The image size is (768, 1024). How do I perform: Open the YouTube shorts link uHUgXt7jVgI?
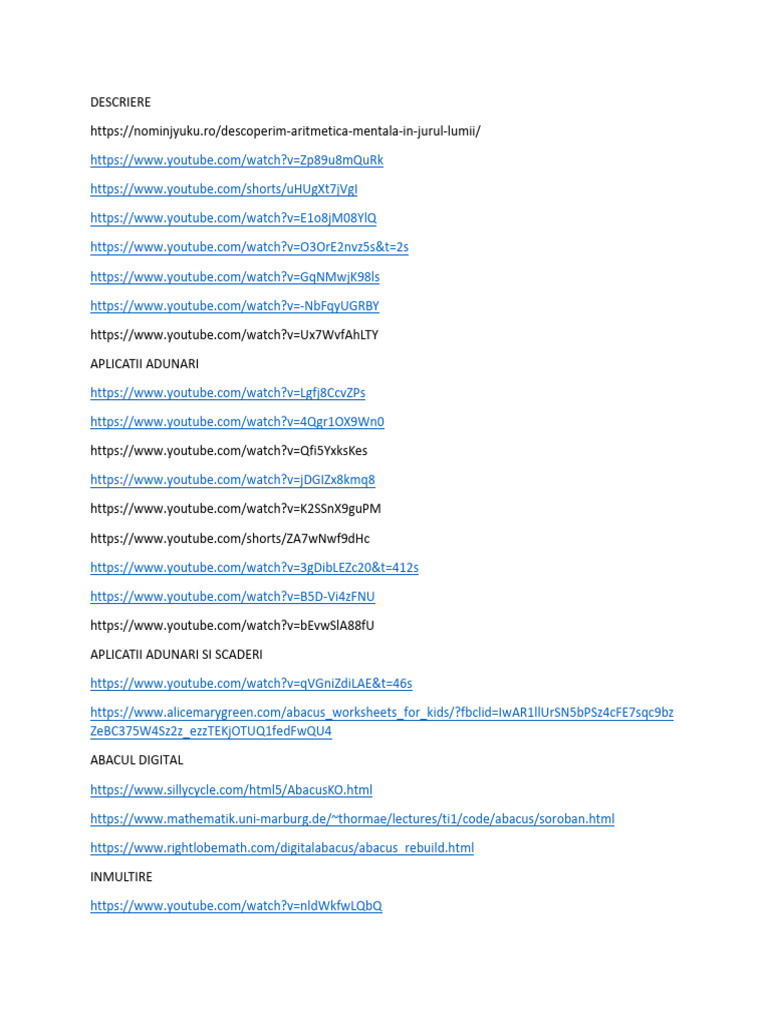point(223,189)
